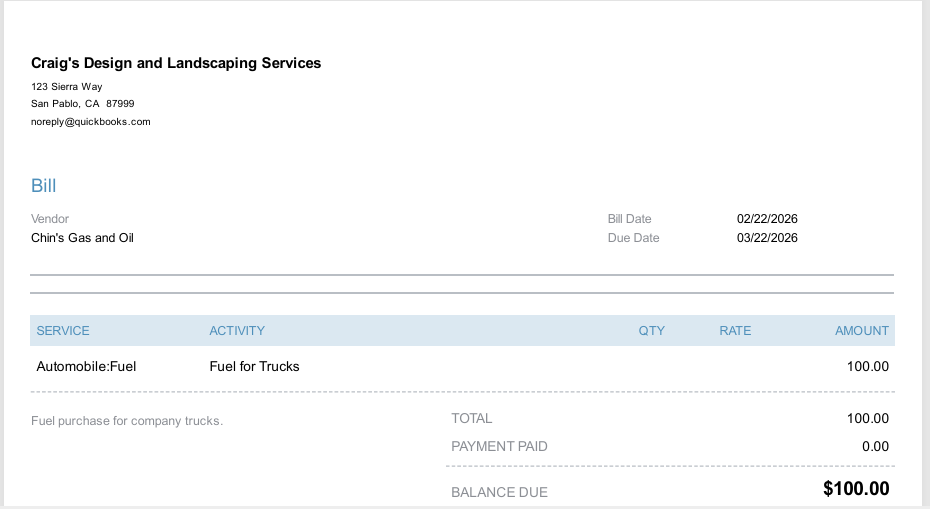Click the SERVICE column header
930x517 pixels.
[63, 331]
